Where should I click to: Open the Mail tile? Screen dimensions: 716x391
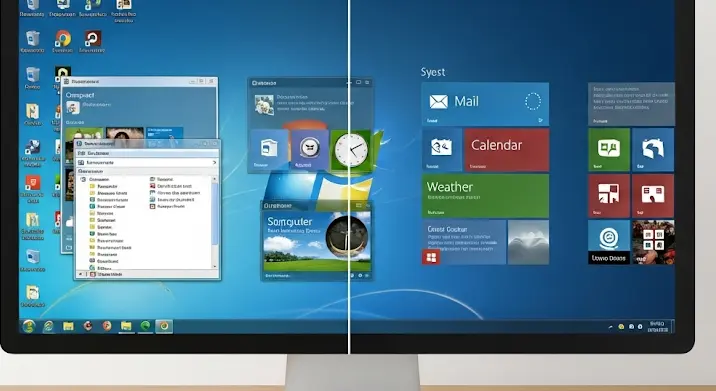click(485, 104)
